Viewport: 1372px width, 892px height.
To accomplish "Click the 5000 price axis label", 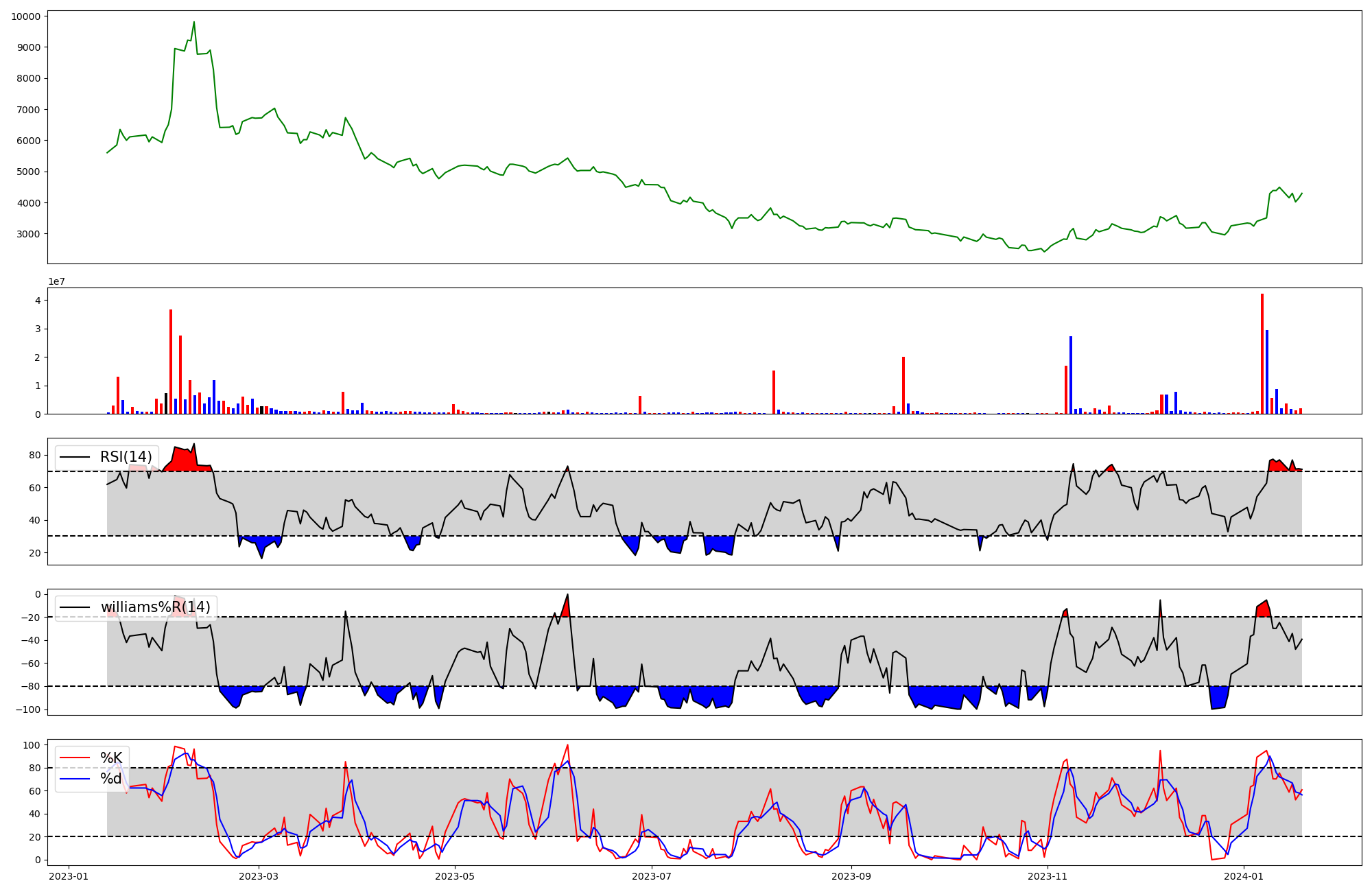I will (28, 172).
